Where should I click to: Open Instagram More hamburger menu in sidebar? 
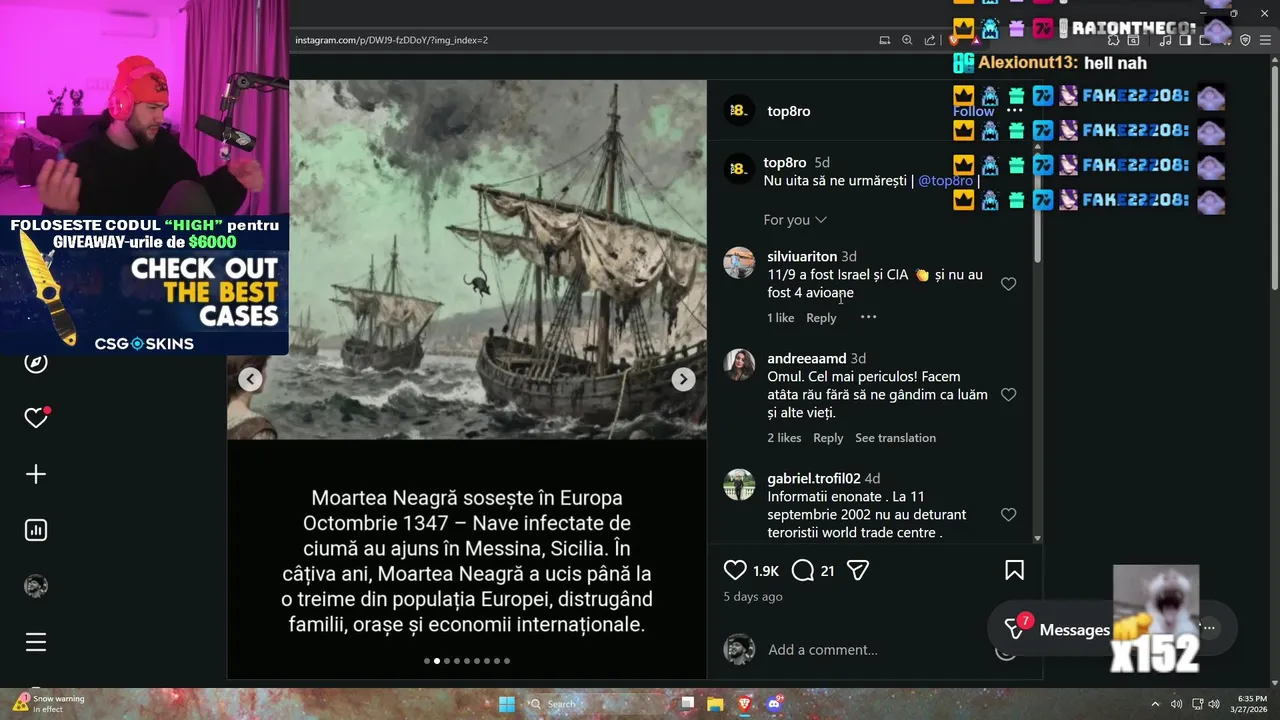coord(36,642)
